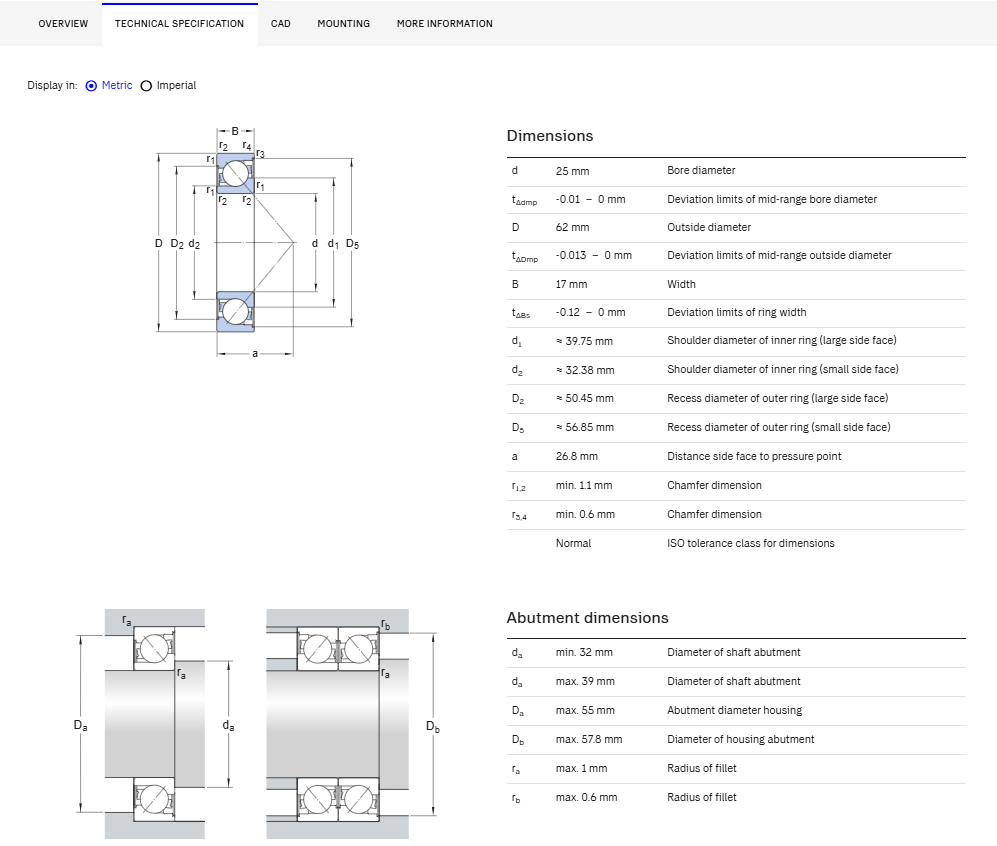Click the value -0.12 – 0 mm
Screen dimensions: 997x846
(590, 312)
